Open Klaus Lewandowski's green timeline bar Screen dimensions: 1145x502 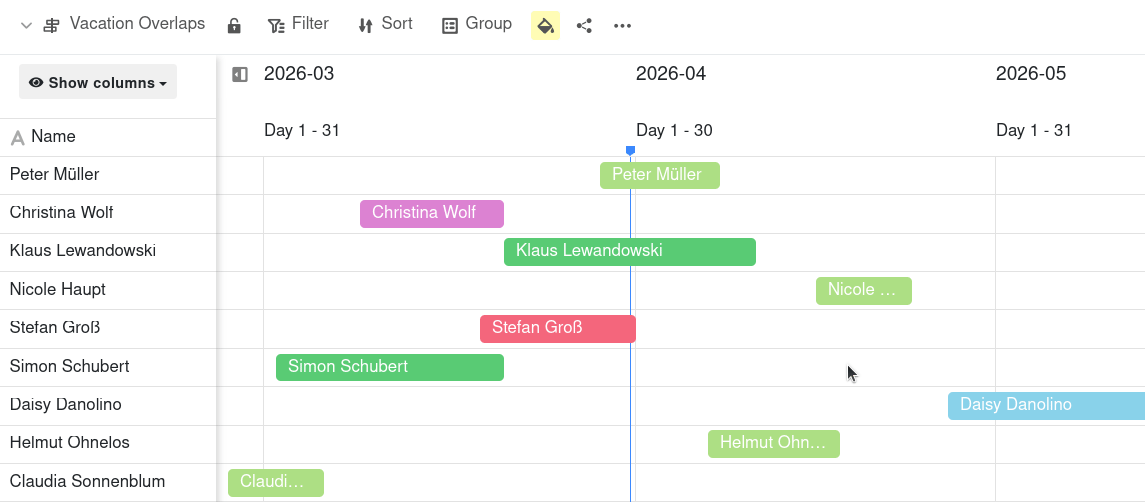pyautogui.click(x=629, y=251)
